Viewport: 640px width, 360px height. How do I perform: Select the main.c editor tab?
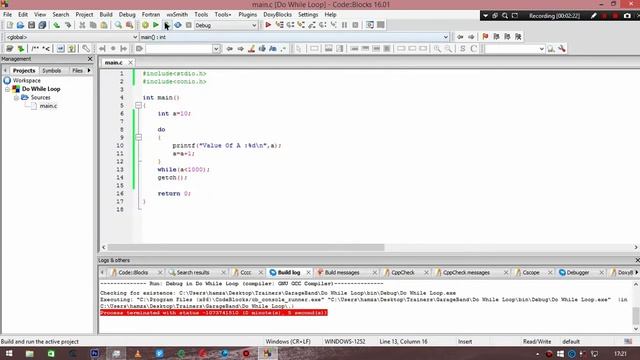click(x=113, y=62)
